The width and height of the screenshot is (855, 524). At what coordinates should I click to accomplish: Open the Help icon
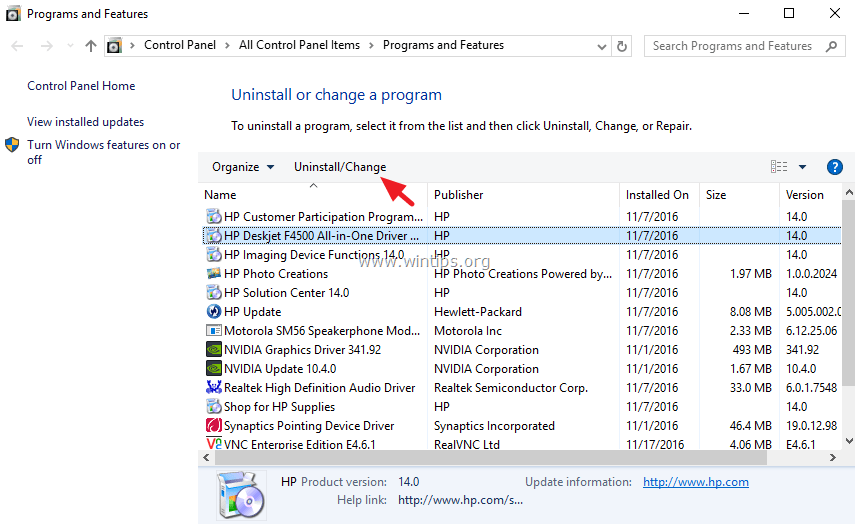click(834, 167)
